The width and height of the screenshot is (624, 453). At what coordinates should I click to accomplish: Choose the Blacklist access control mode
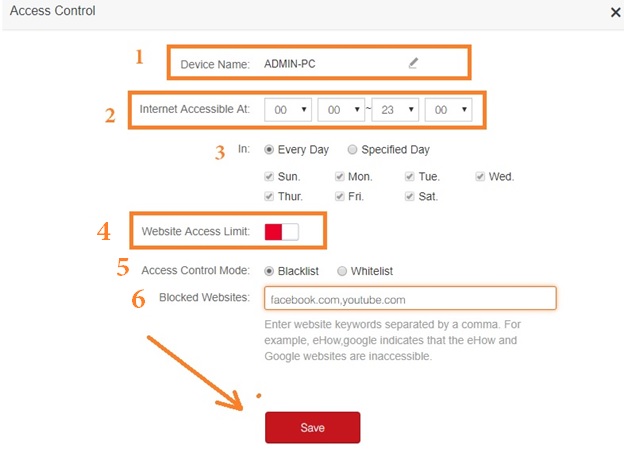pos(269,270)
